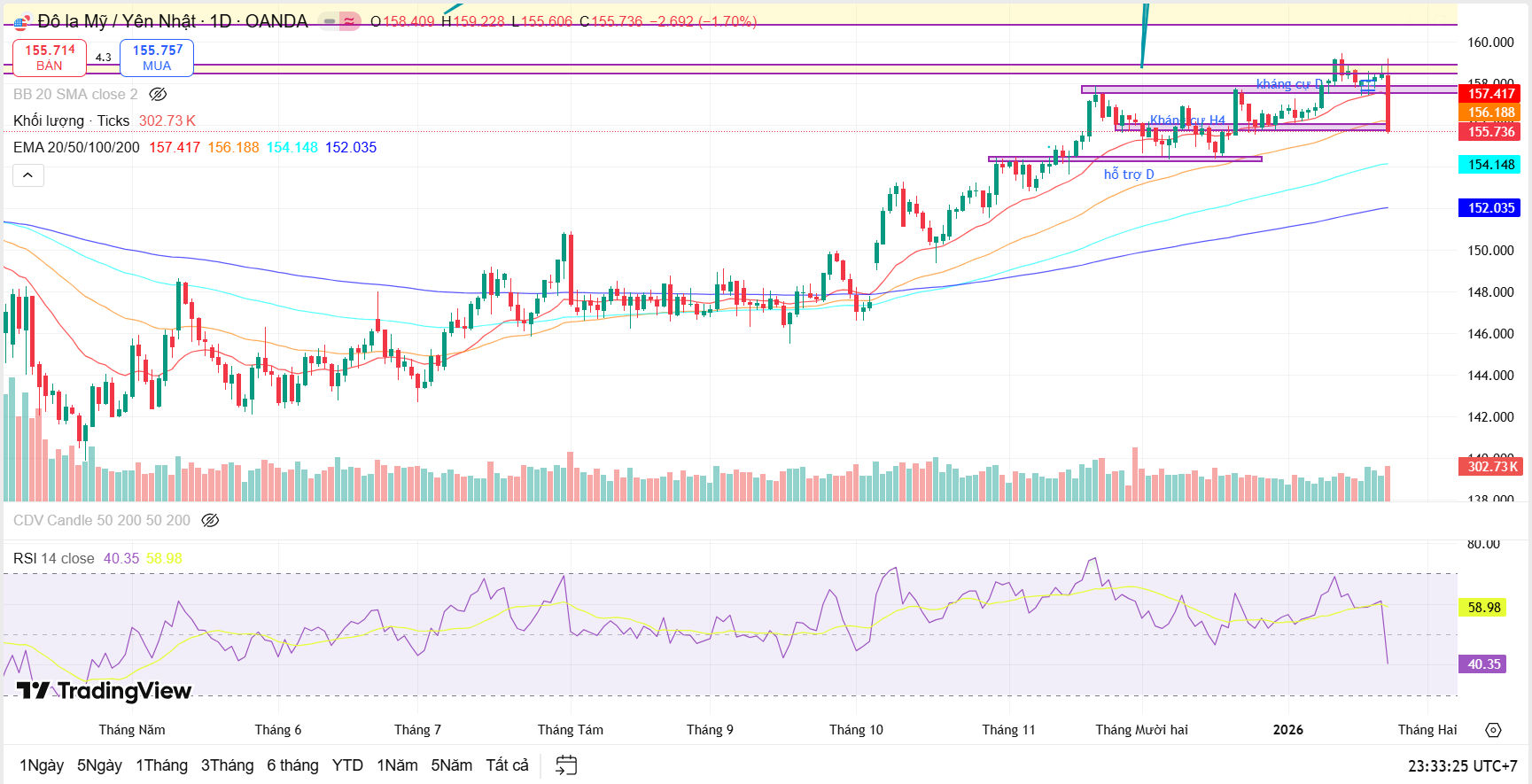Image resolution: width=1532 pixels, height=784 pixels.
Task: Open the RSI 14 close indicator legend
Action: tap(54, 558)
